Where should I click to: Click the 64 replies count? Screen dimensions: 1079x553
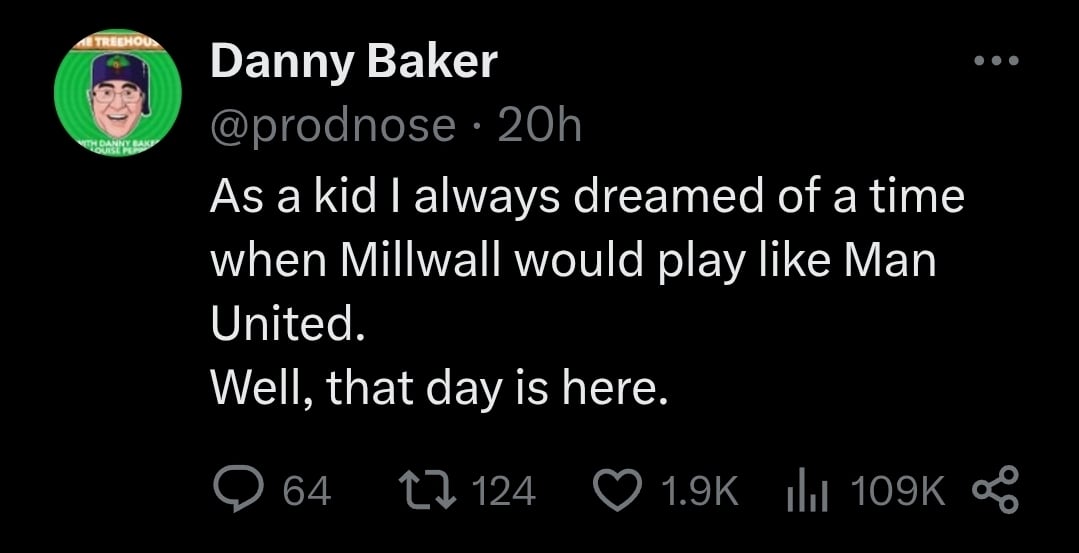point(307,491)
